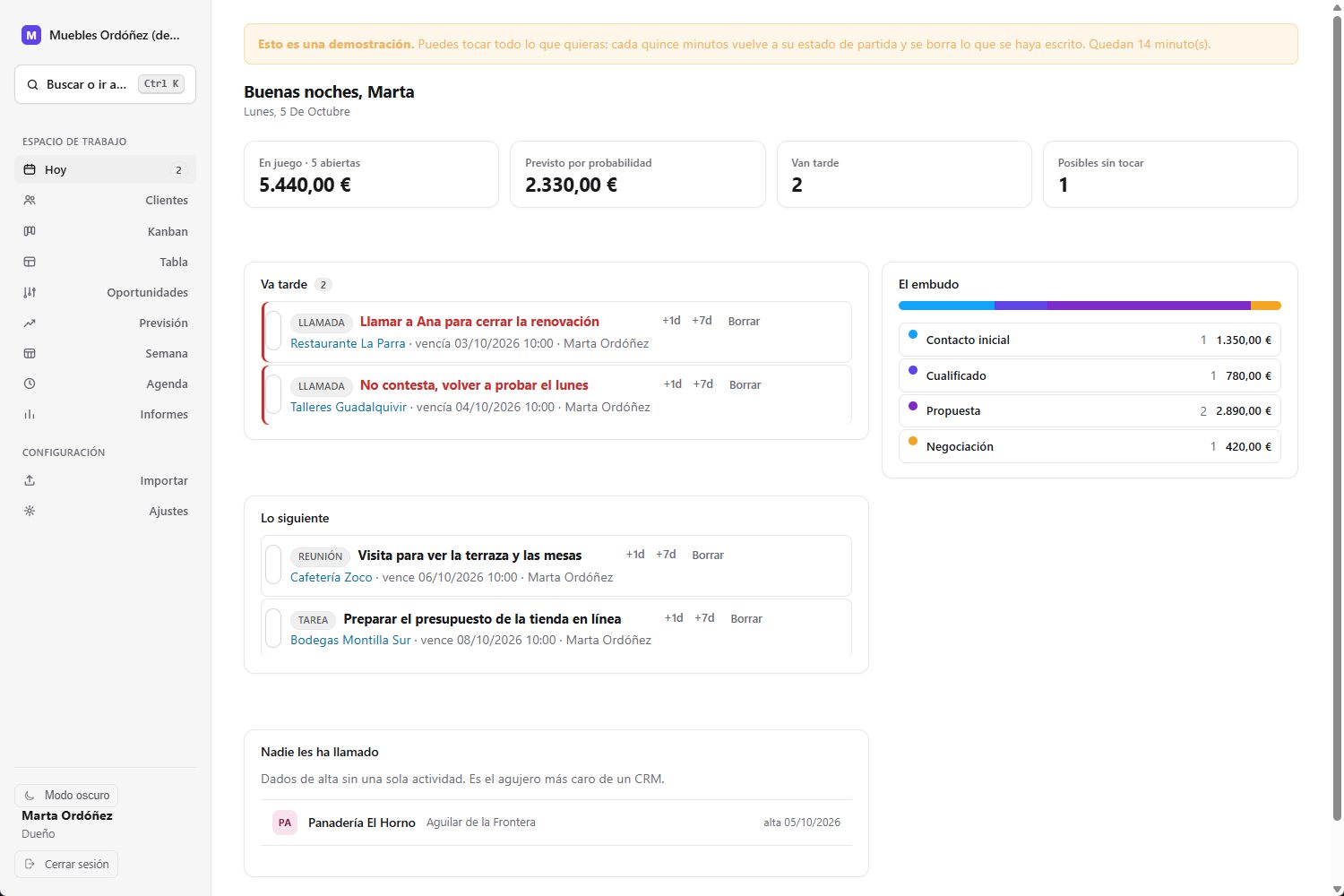Open the Propuesta stage row in El embudo
The width and height of the screenshot is (1344, 896).
(1090, 410)
